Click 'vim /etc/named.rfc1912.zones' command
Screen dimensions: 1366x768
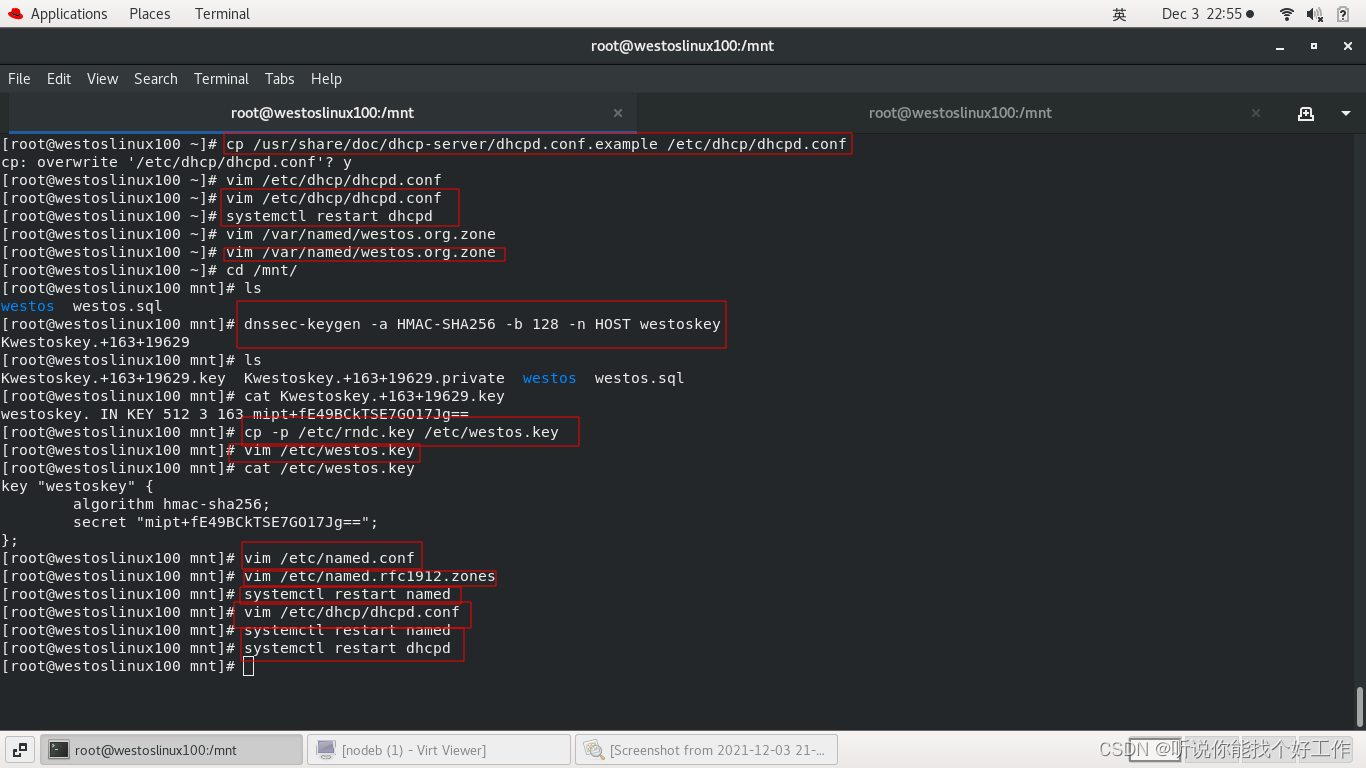370,576
